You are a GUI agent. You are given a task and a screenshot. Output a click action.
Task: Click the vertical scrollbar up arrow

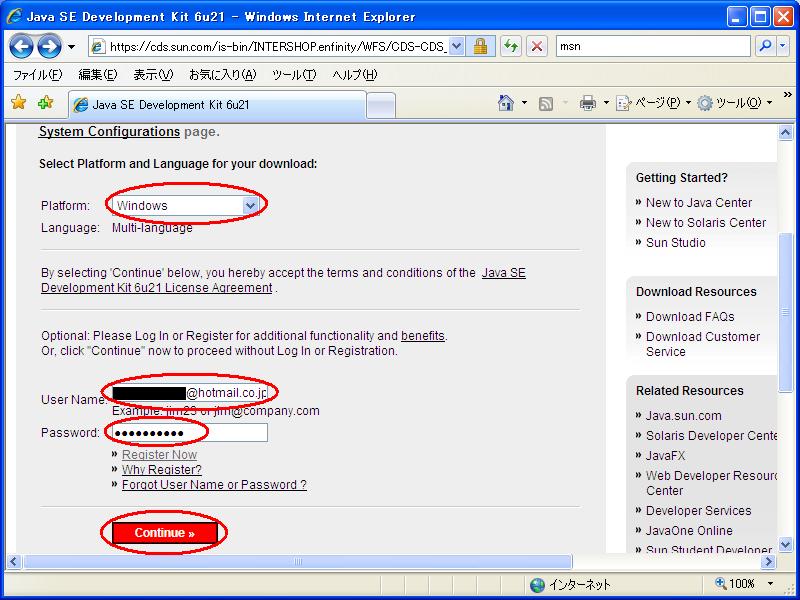tap(785, 133)
